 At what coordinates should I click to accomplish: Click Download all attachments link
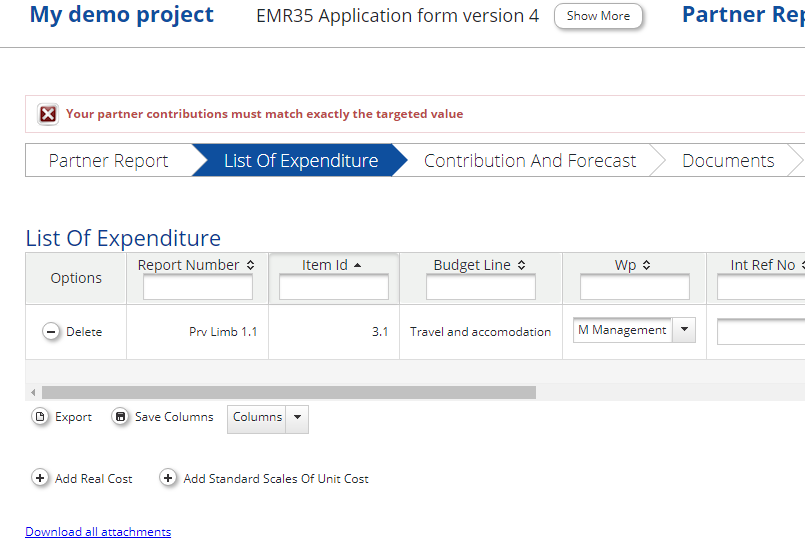click(98, 532)
